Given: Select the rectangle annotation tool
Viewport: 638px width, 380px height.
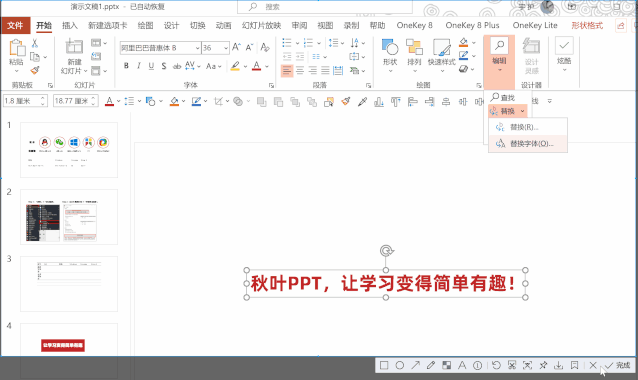Looking at the screenshot, I should [384, 365].
